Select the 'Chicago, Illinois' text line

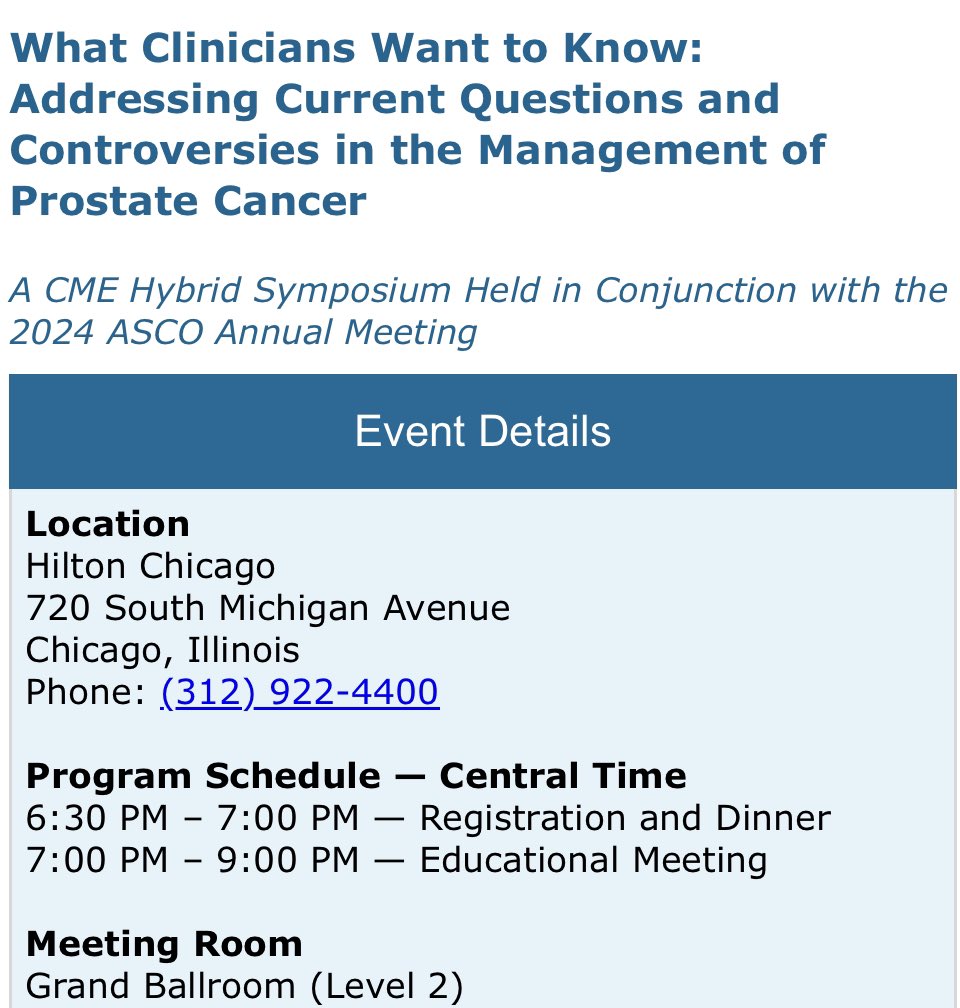click(x=163, y=651)
